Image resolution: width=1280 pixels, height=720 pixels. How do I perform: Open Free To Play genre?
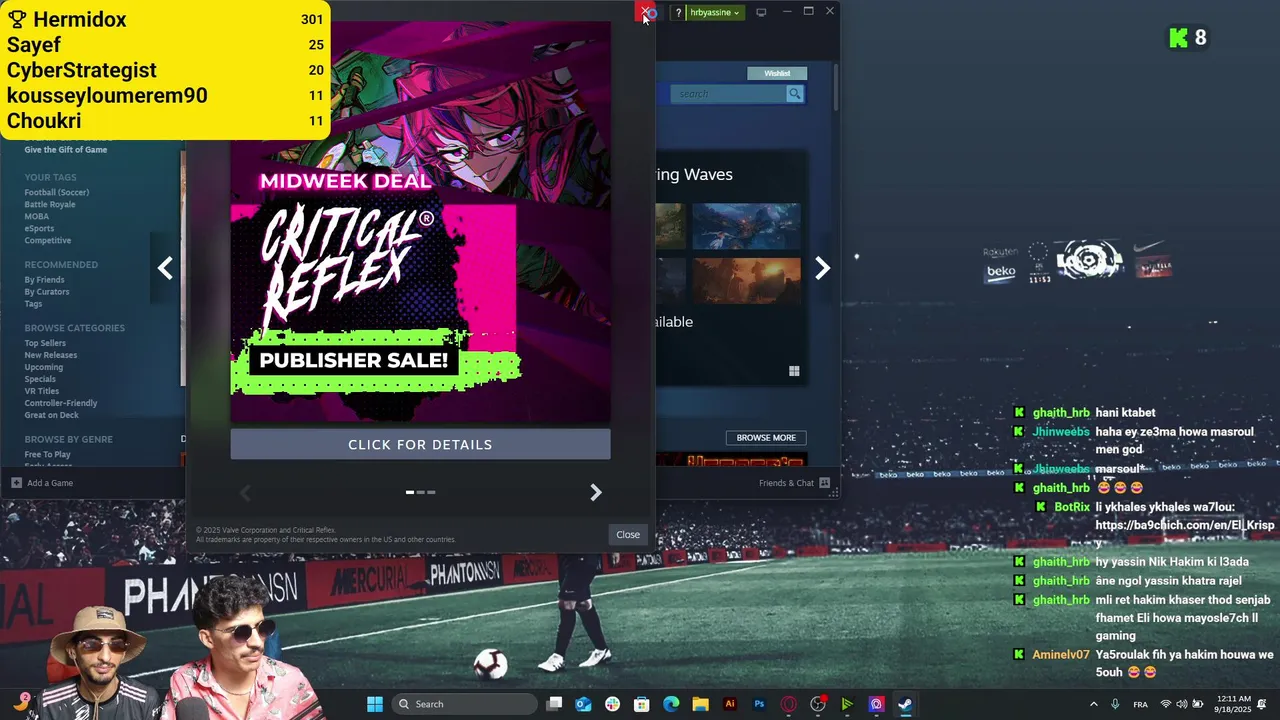[x=48, y=454]
